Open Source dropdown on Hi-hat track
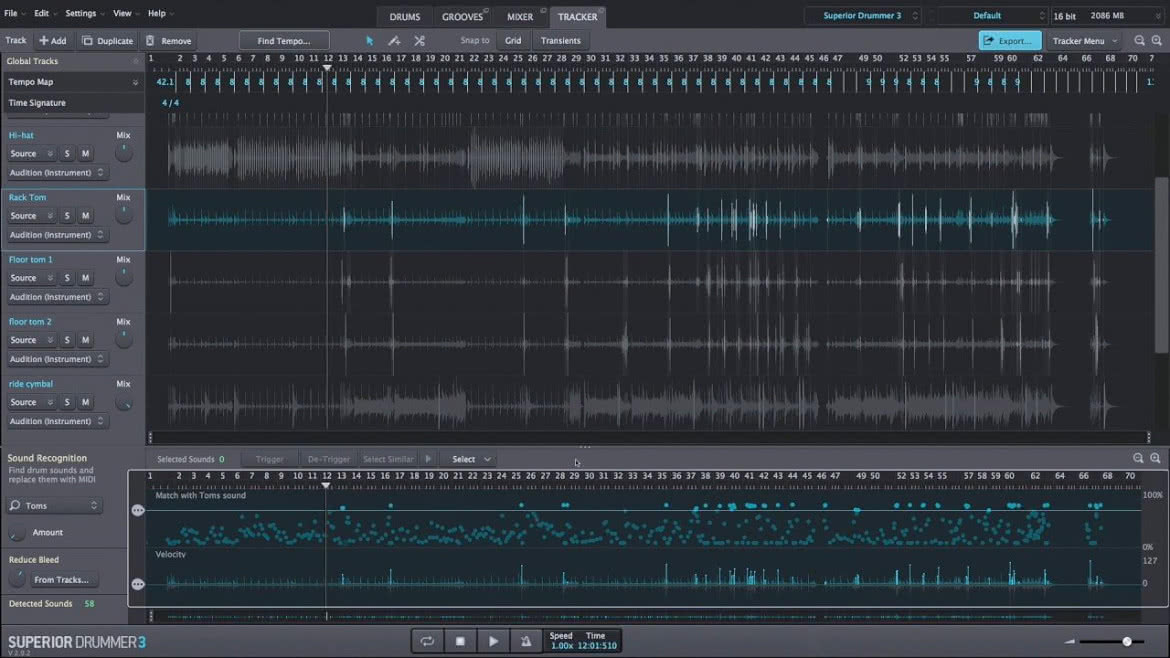 tap(31, 154)
